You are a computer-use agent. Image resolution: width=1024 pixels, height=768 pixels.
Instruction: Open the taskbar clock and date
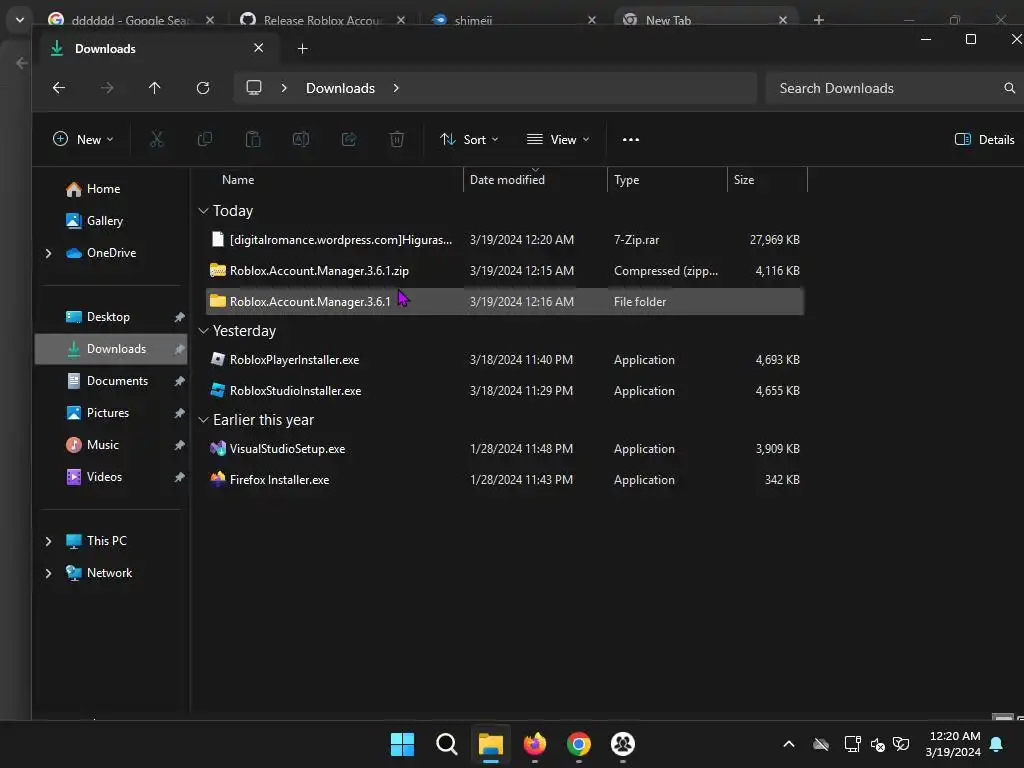point(953,744)
